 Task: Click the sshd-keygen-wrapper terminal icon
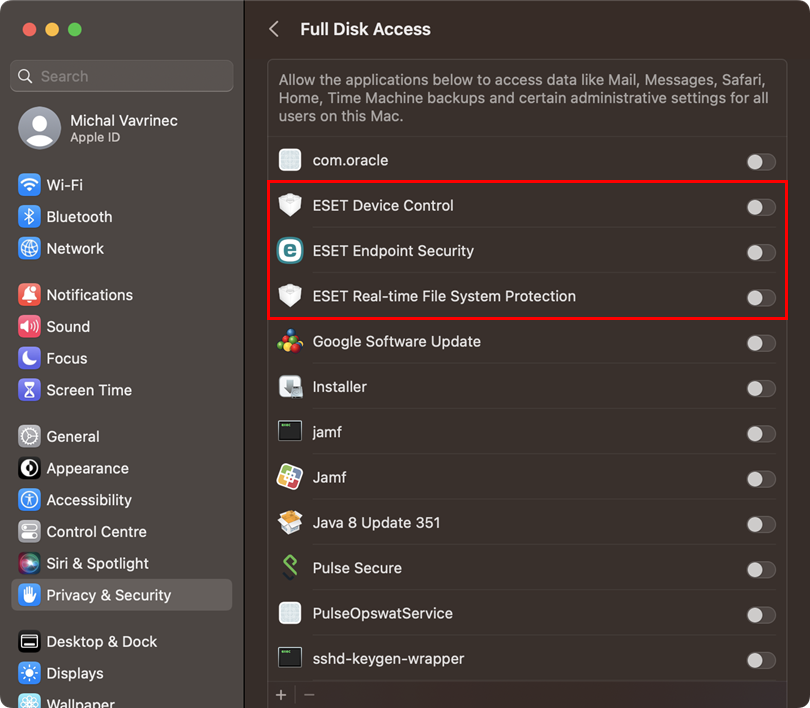(290, 658)
